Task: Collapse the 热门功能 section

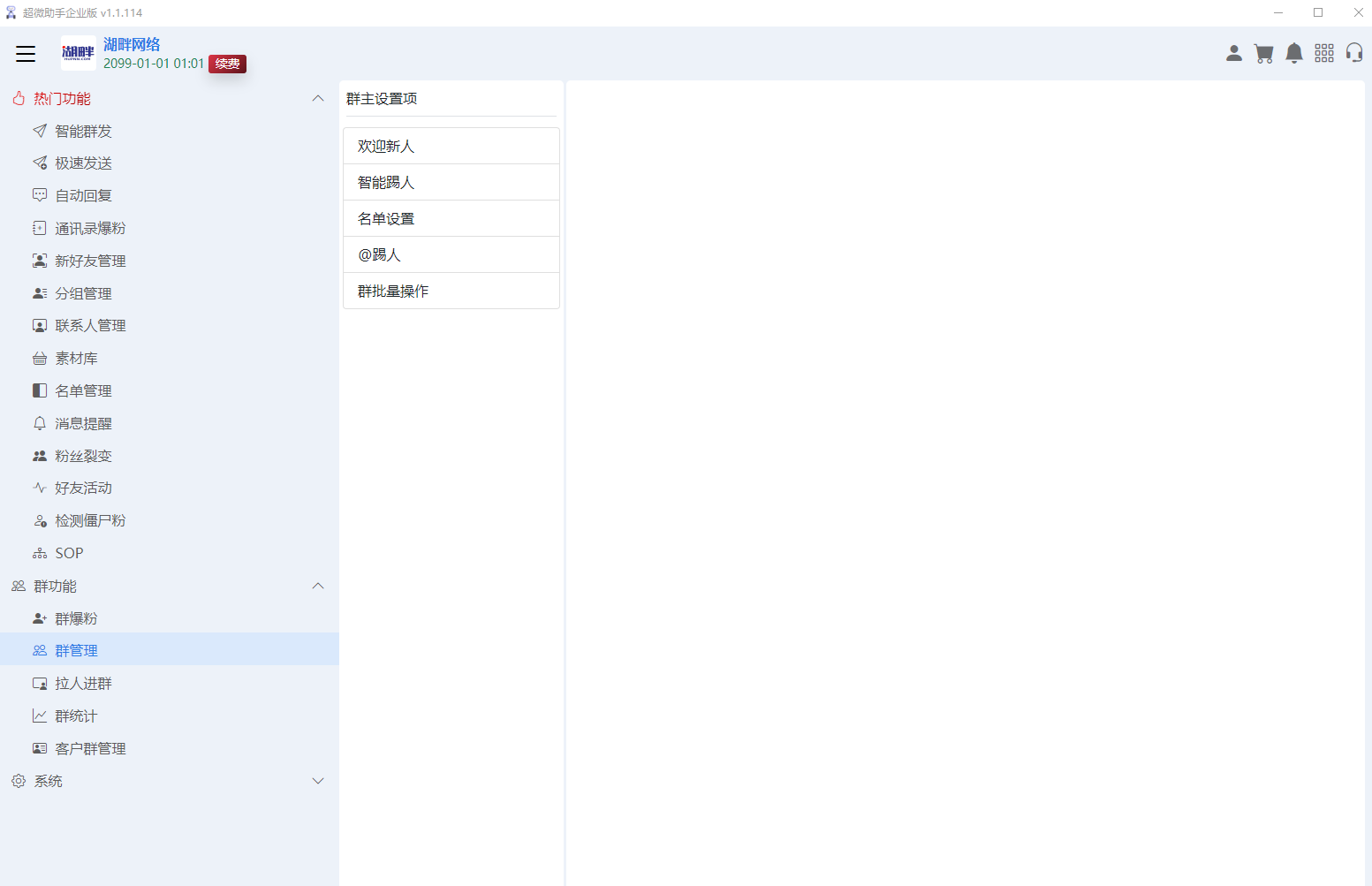Action: click(x=318, y=99)
